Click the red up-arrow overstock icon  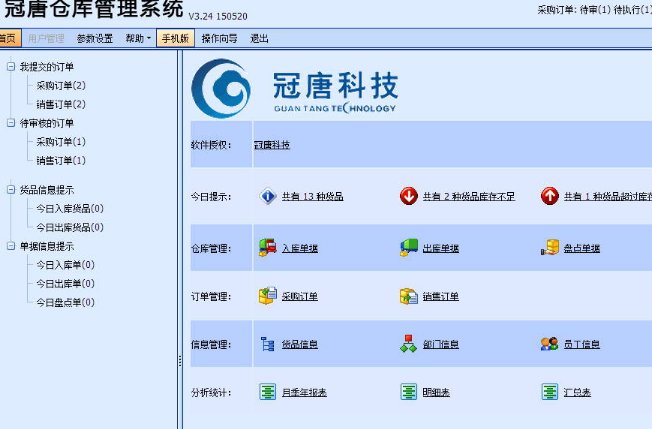tap(550, 196)
